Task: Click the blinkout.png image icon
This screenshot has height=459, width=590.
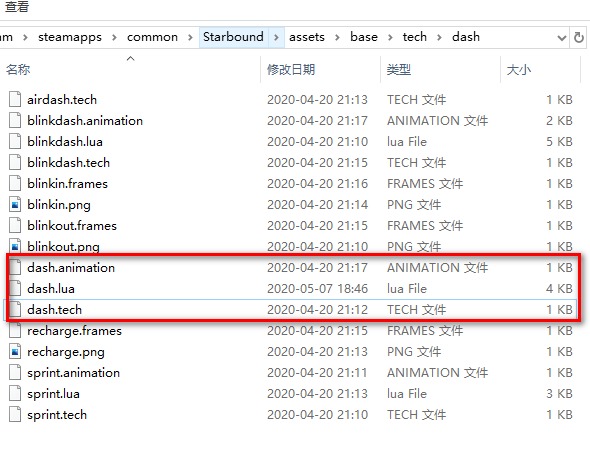Action: (15, 246)
